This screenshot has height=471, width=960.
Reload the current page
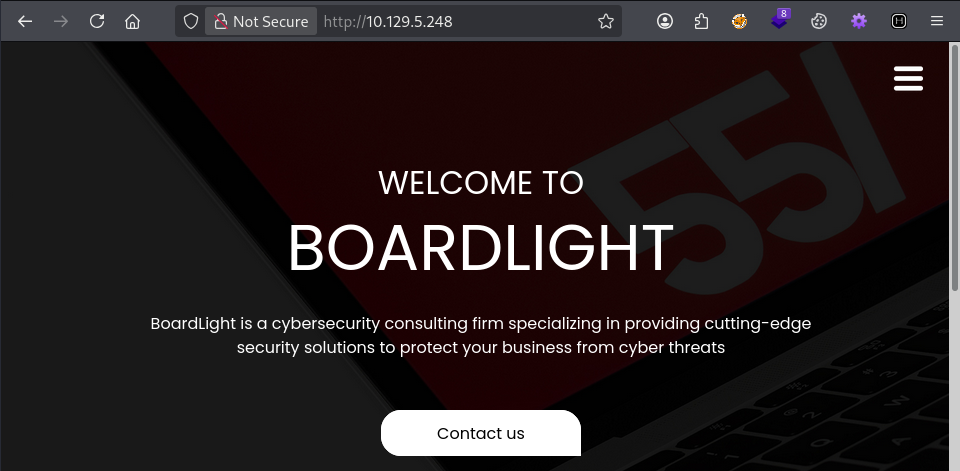(97, 21)
